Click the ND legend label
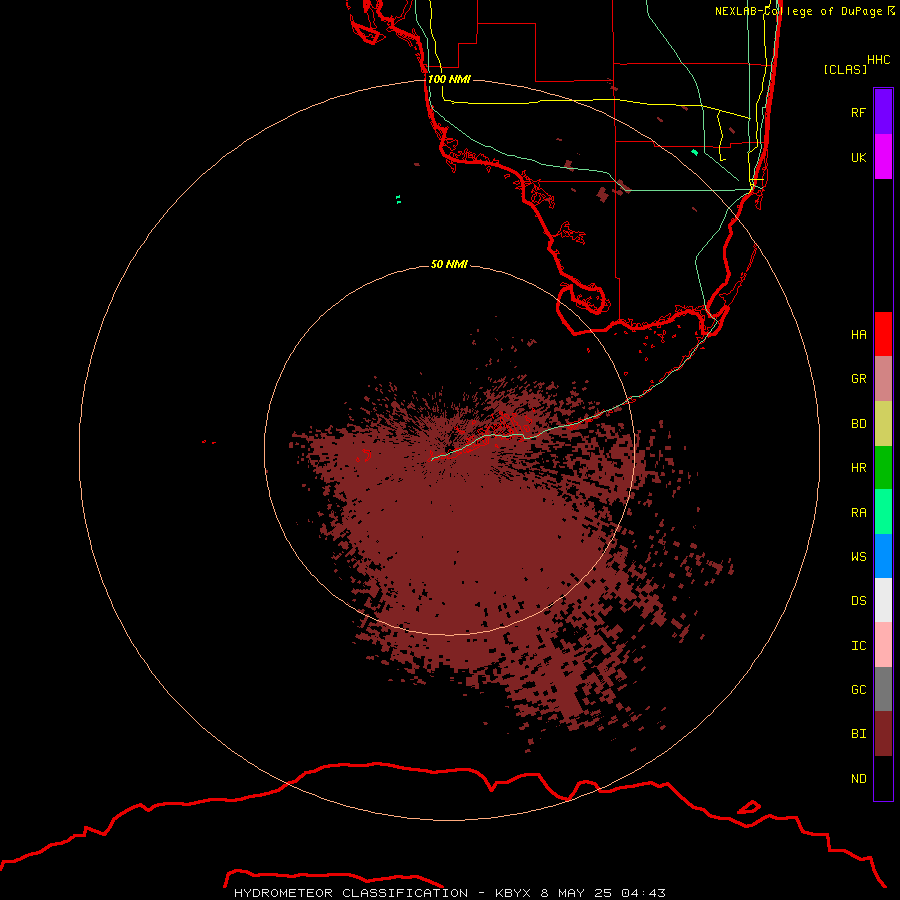Viewport: 900px width, 900px height. [x=859, y=779]
